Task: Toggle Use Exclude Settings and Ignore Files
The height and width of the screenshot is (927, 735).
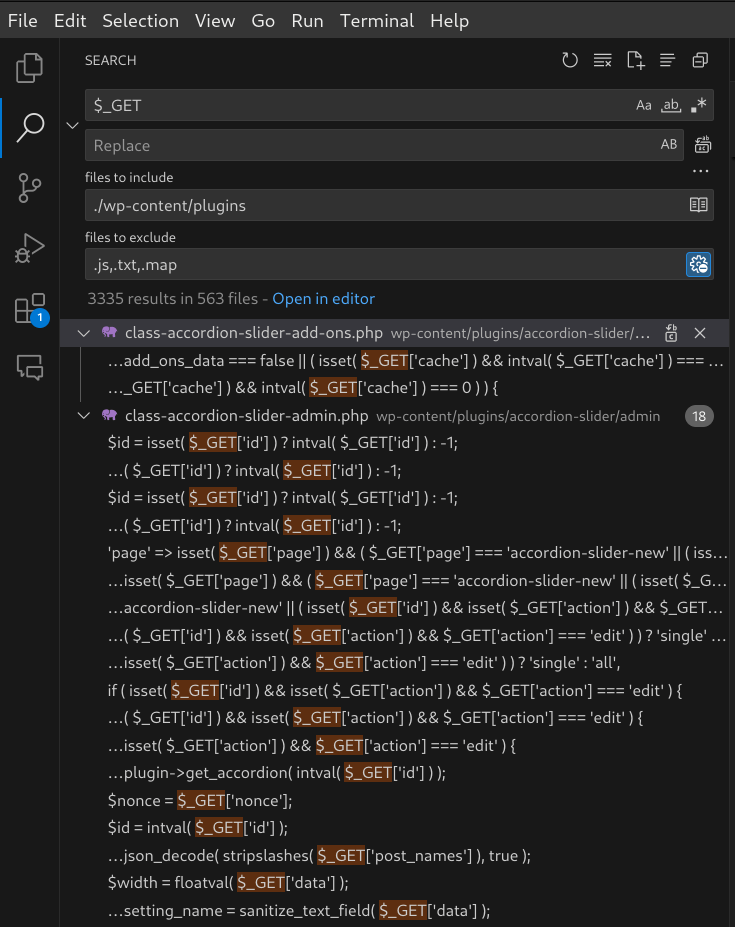Action: 698,264
